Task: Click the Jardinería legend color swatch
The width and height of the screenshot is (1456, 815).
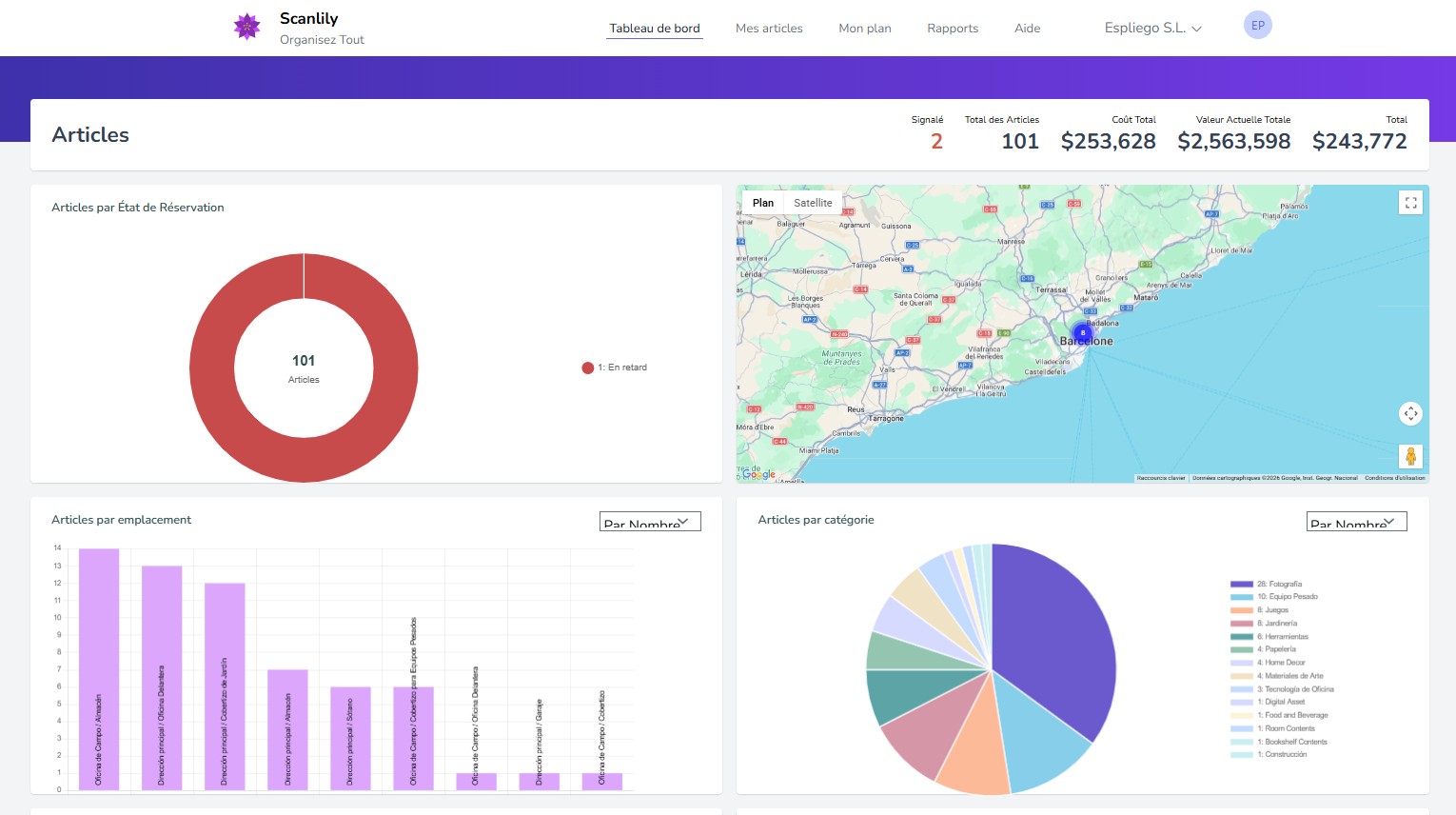Action: (1241, 624)
